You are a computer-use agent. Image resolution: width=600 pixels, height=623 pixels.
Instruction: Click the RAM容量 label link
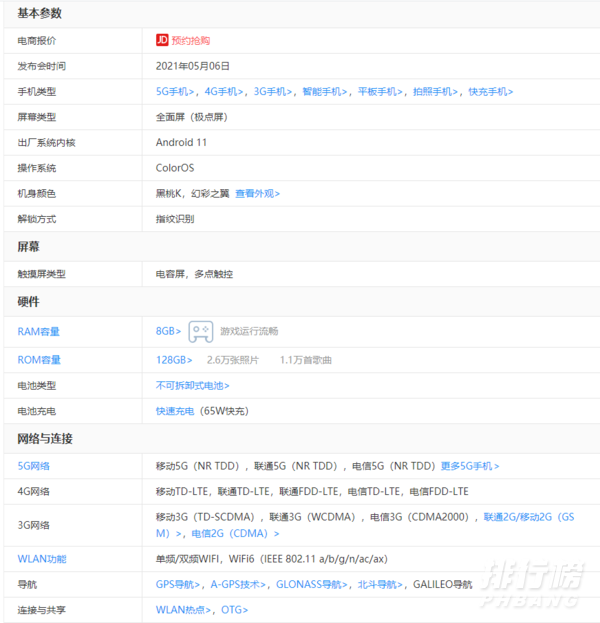pos(39,331)
